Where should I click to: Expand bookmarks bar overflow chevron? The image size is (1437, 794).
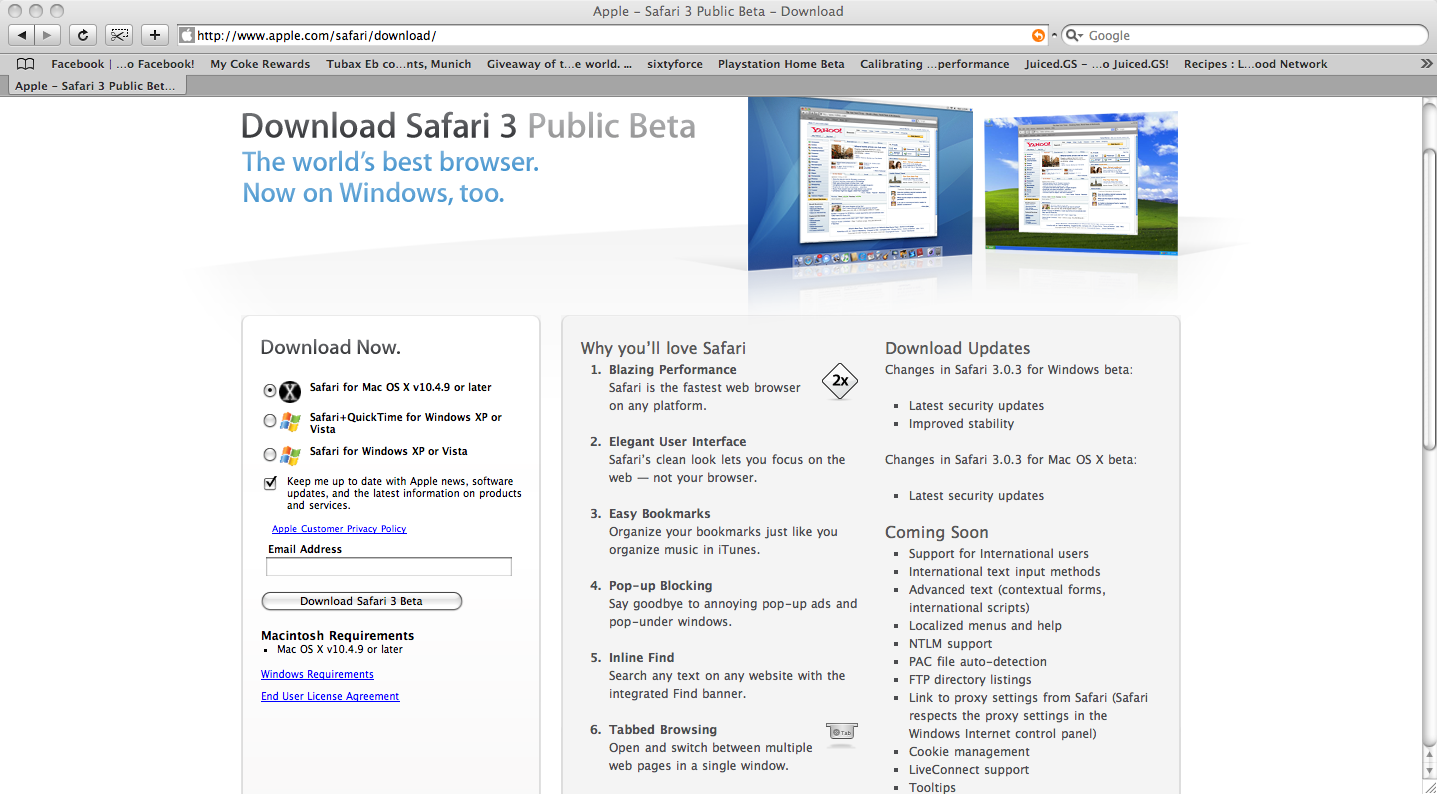point(1426,63)
